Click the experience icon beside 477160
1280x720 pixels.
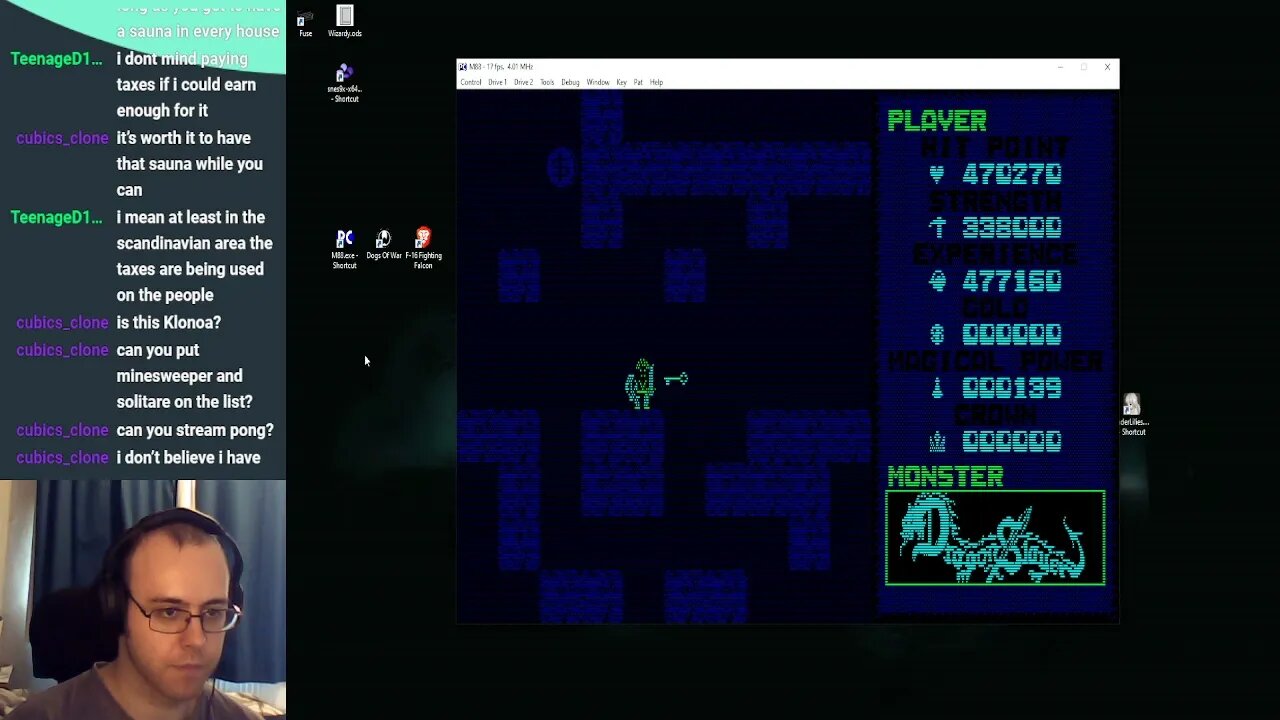click(937, 281)
